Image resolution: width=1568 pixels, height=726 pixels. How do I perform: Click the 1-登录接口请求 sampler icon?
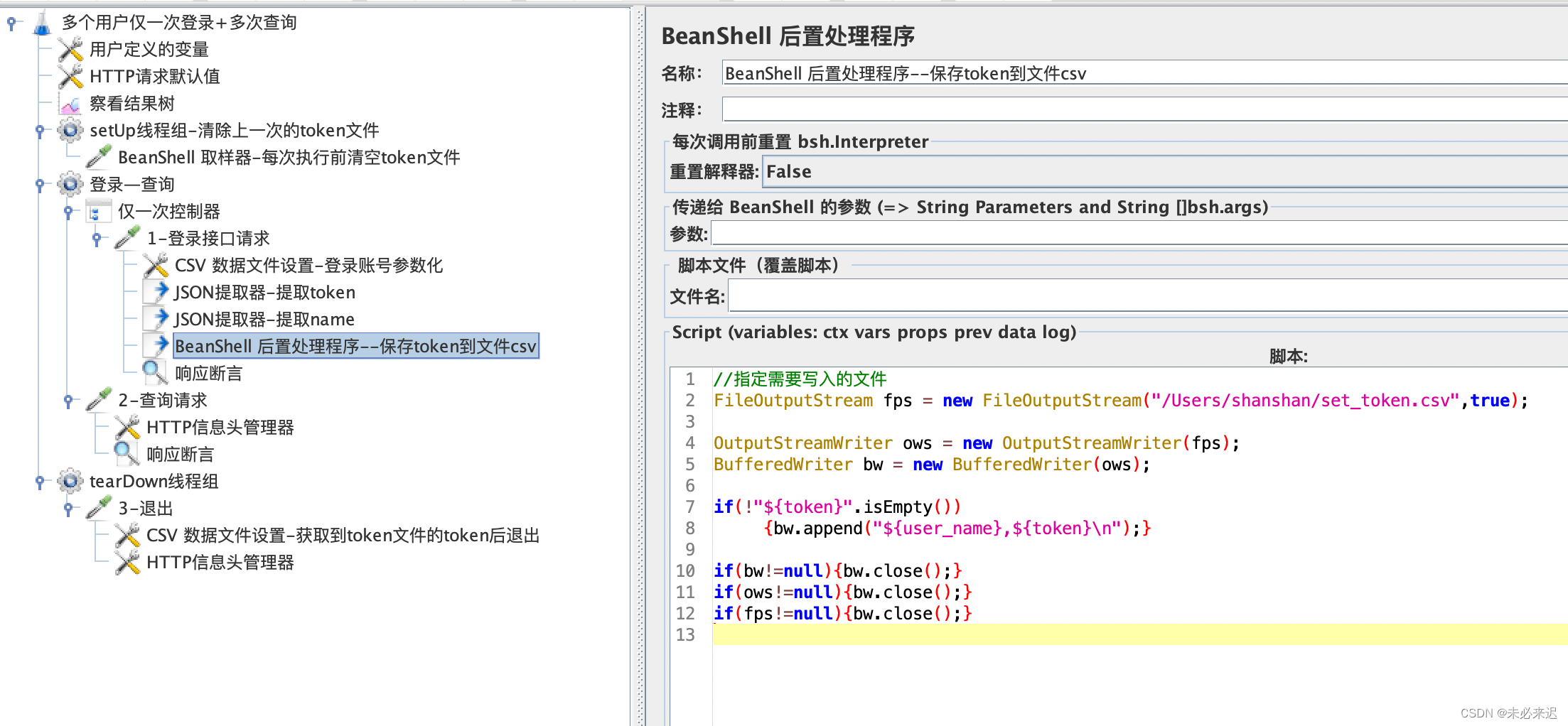(x=127, y=239)
